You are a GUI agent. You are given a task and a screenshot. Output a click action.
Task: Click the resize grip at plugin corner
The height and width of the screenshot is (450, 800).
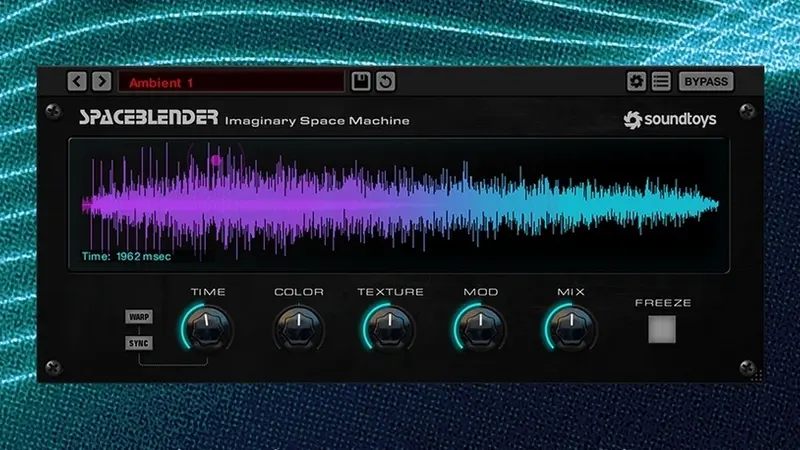(x=757, y=376)
